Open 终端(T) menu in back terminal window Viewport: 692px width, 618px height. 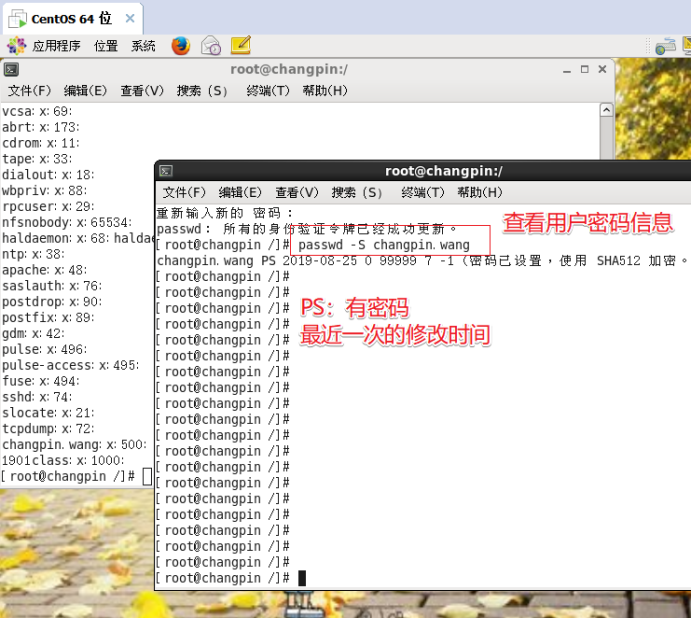pyautogui.click(x=268, y=90)
